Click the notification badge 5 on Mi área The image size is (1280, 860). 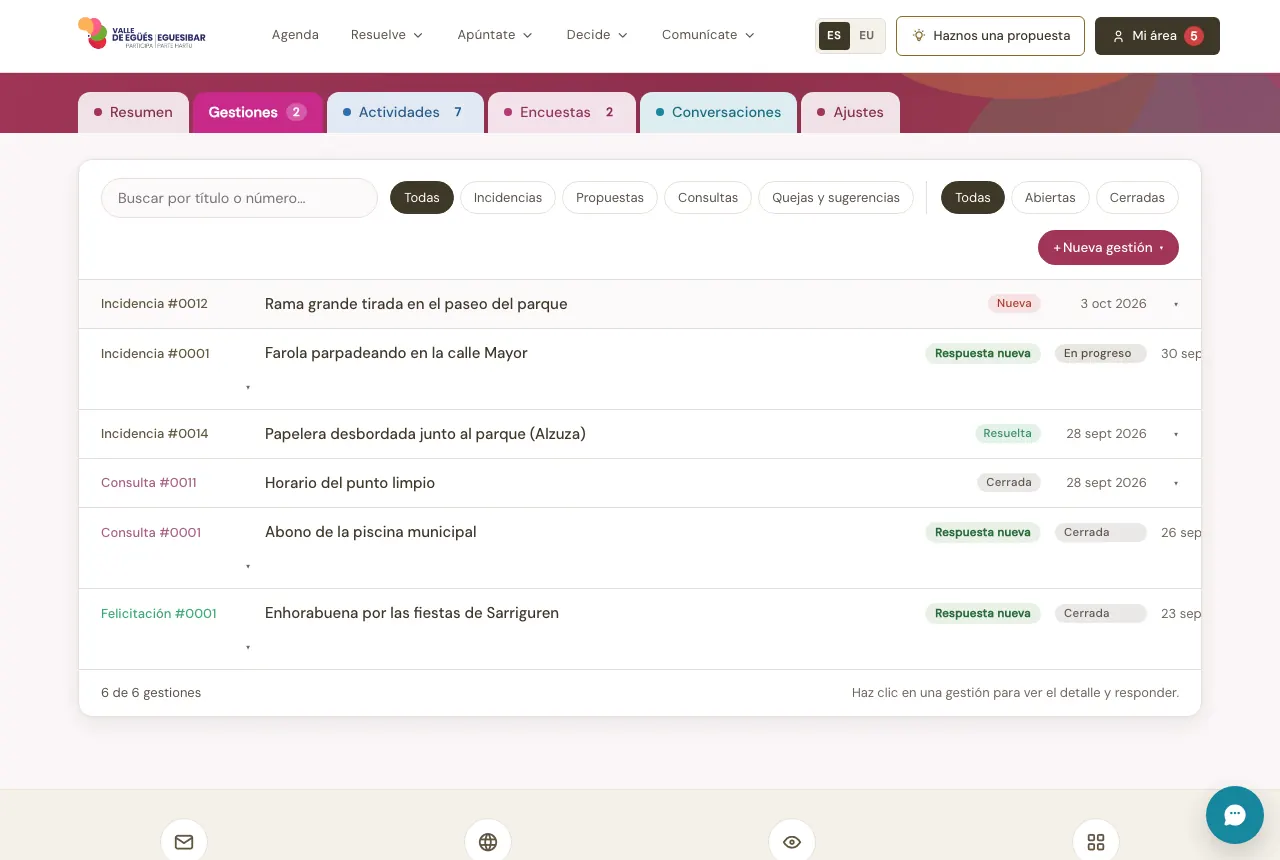tap(1194, 36)
